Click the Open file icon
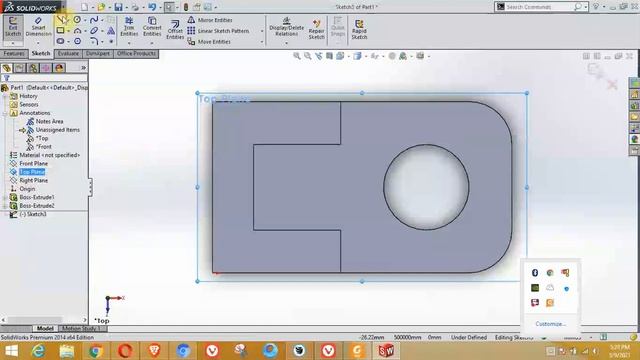The height and width of the screenshot is (360, 640). [x=101, y=7]
